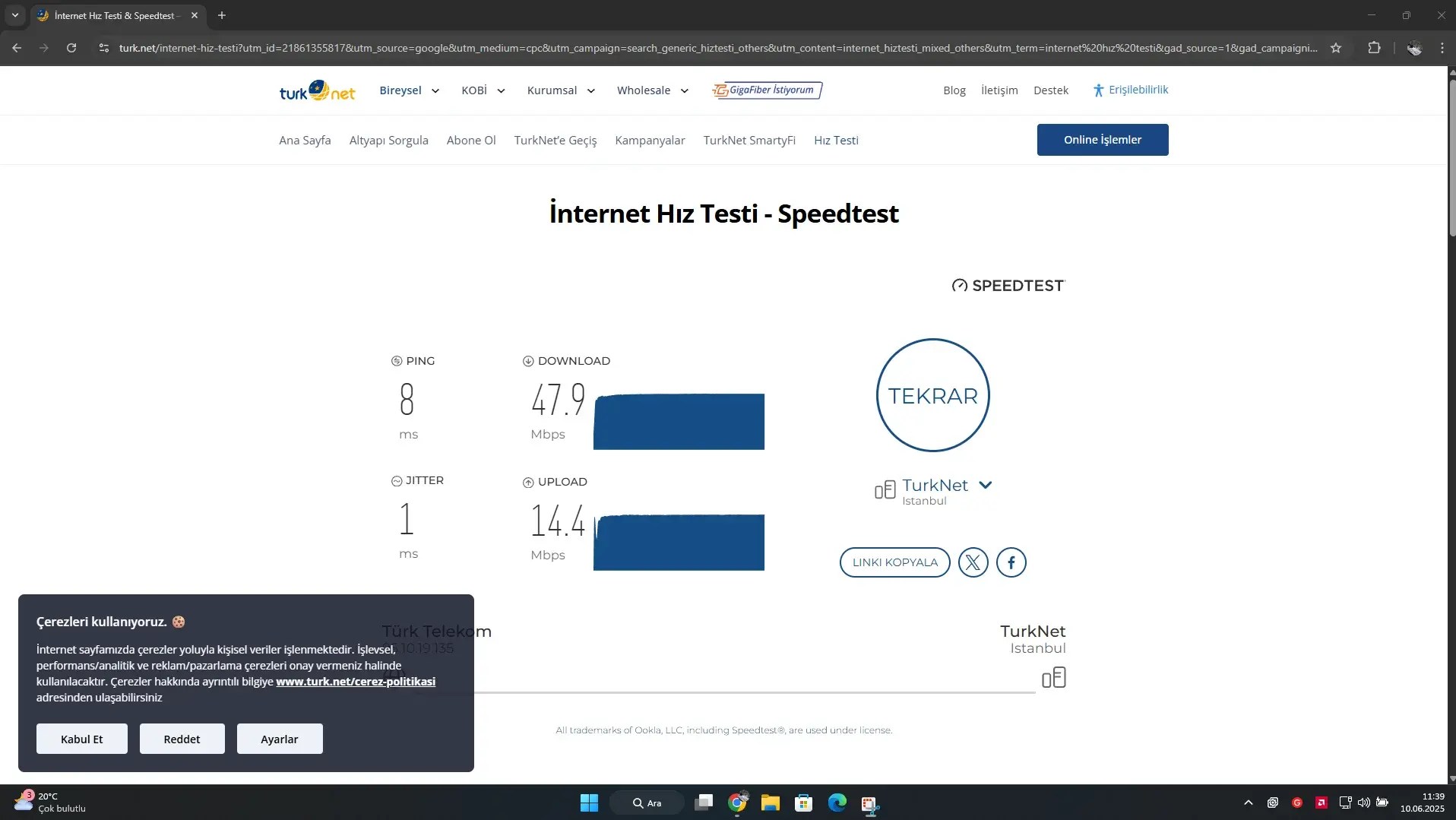Expand the Wholesale menu
1456x820 pixels.
click(x=653, y=90)
